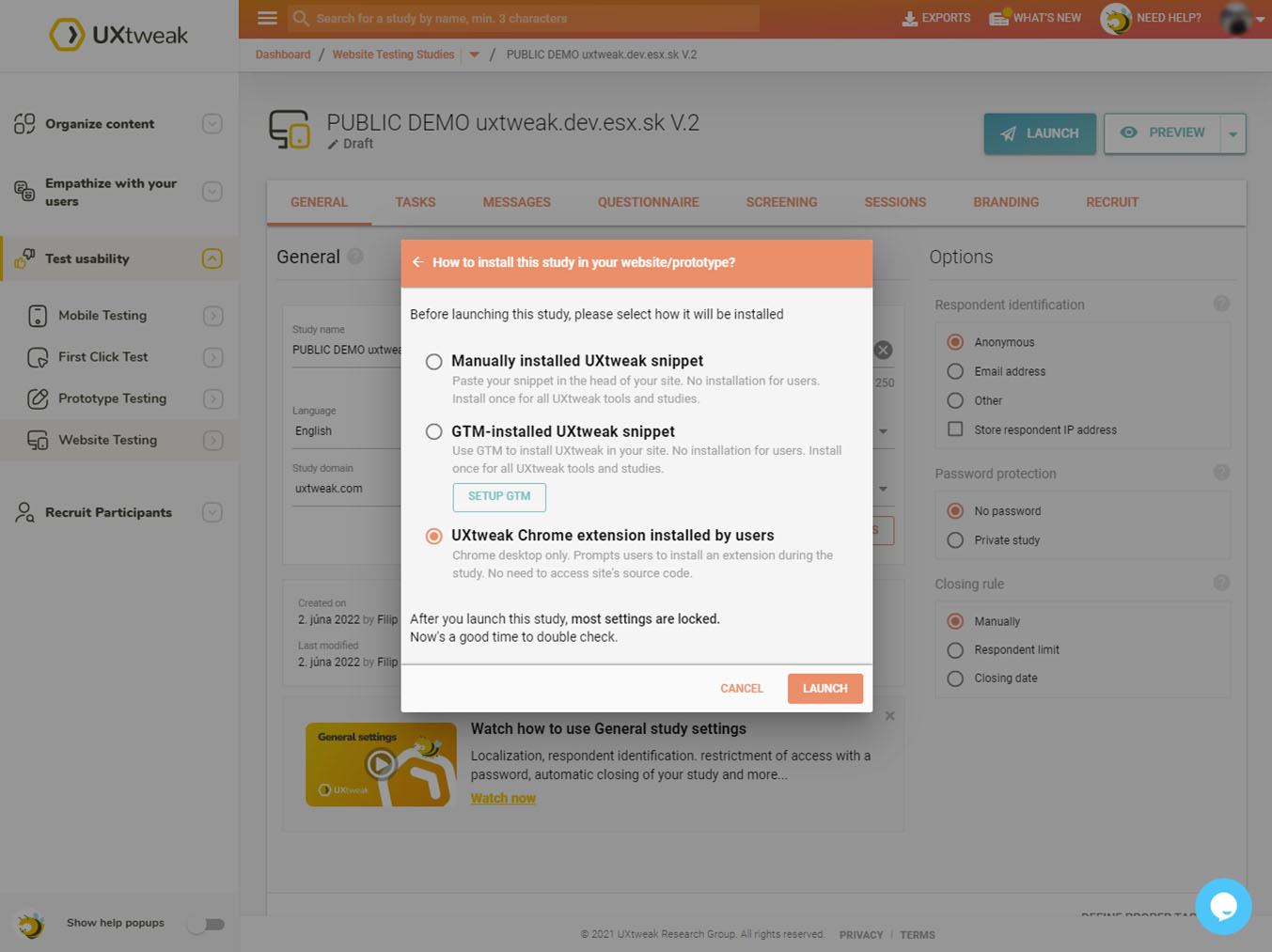Click the Prototype Testing sidebar icon

tap(38, 398)
